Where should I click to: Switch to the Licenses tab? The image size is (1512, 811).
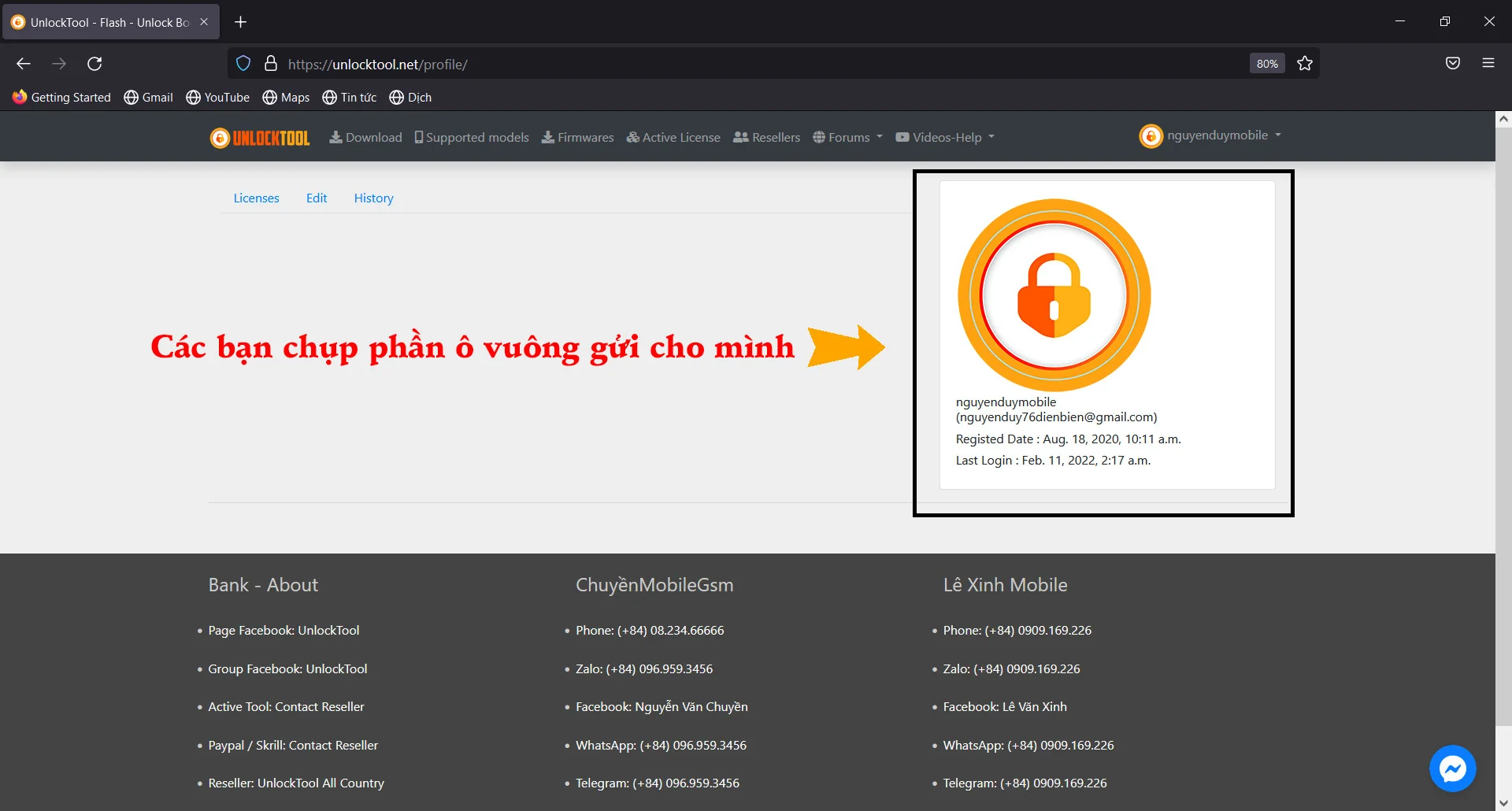point(256,198)
